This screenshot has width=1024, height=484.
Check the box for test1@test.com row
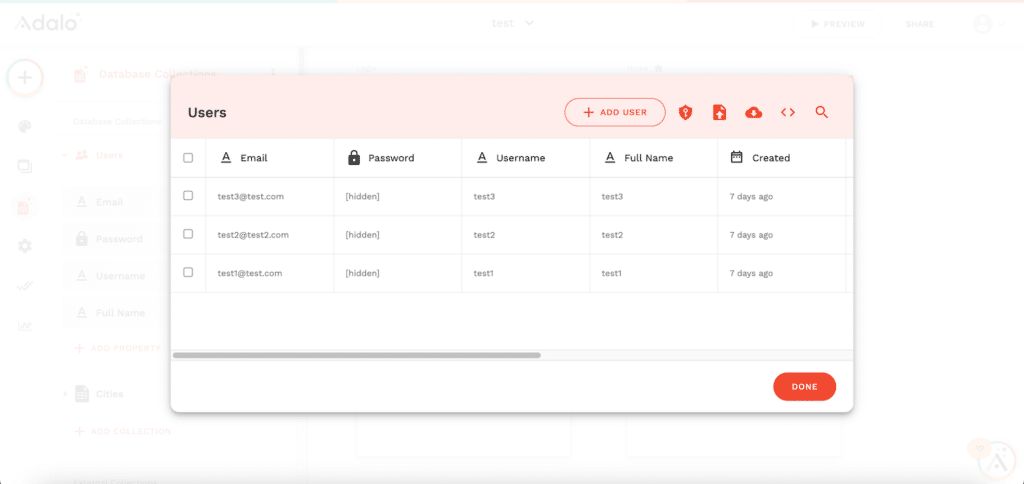(x=188, y=272)
